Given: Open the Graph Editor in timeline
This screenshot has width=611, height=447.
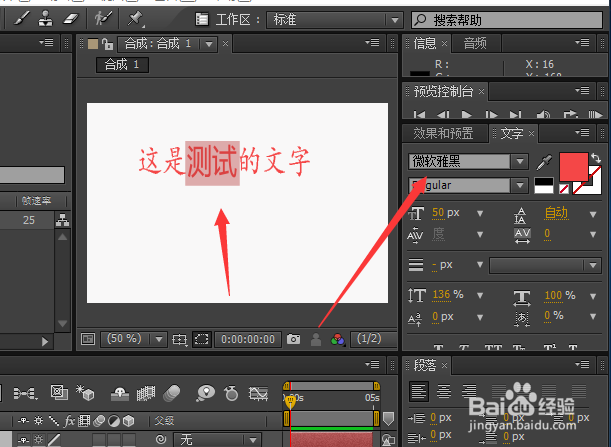Looking at the screenshot, I should point(259,394).
